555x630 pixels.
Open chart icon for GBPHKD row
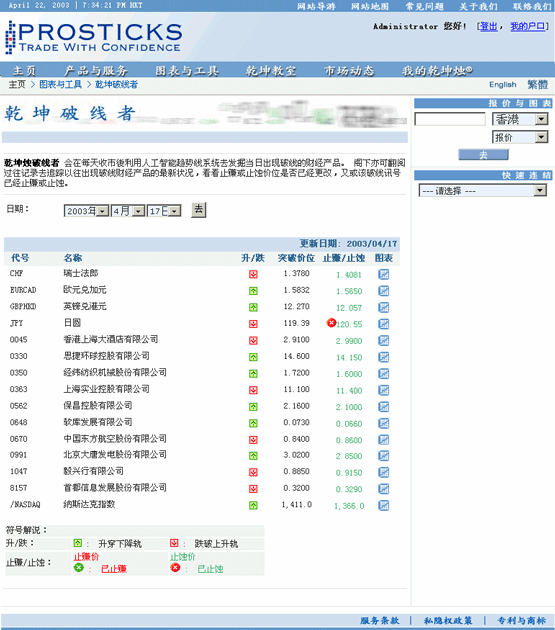tap(384, 307)
